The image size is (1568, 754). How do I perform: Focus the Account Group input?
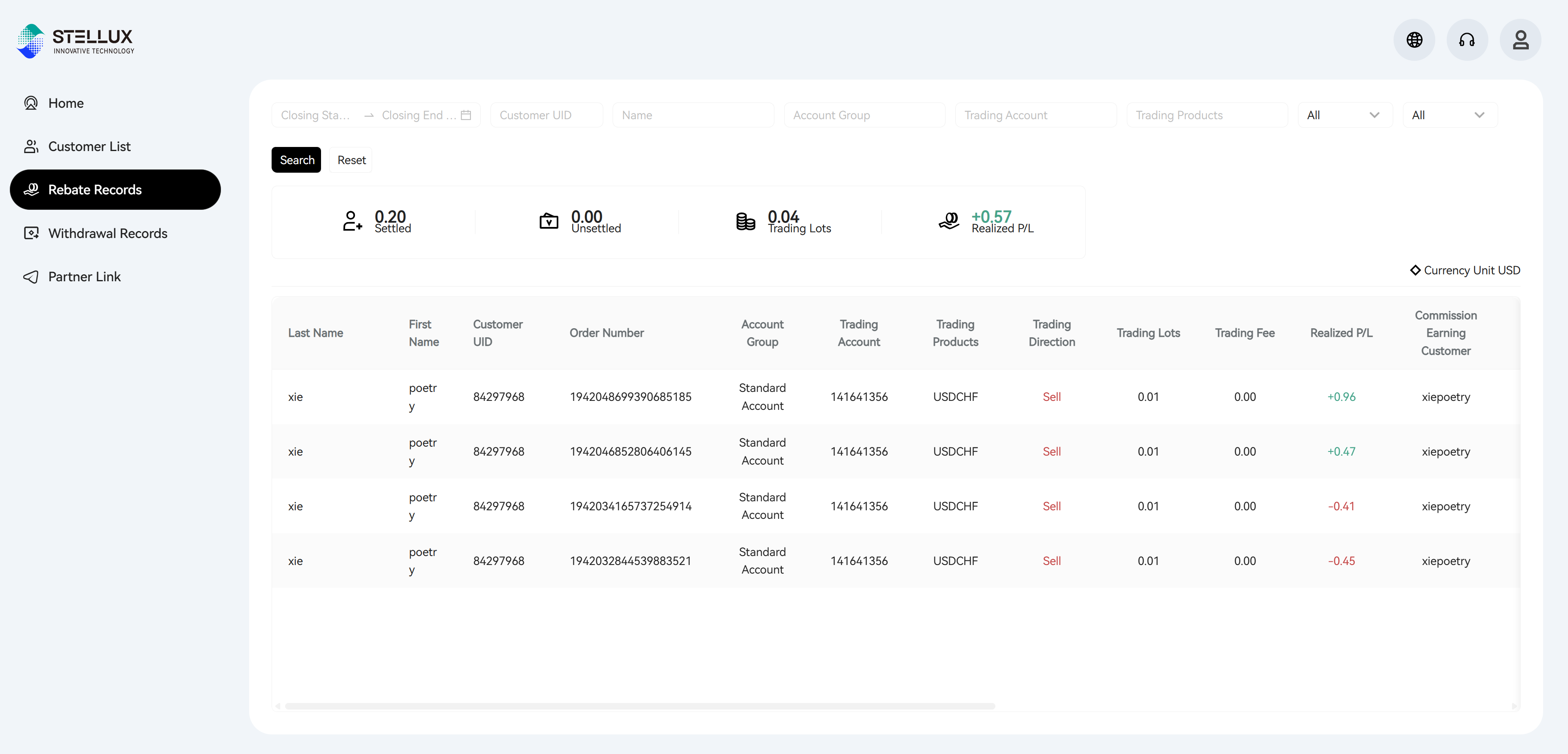tap(864, 115)
